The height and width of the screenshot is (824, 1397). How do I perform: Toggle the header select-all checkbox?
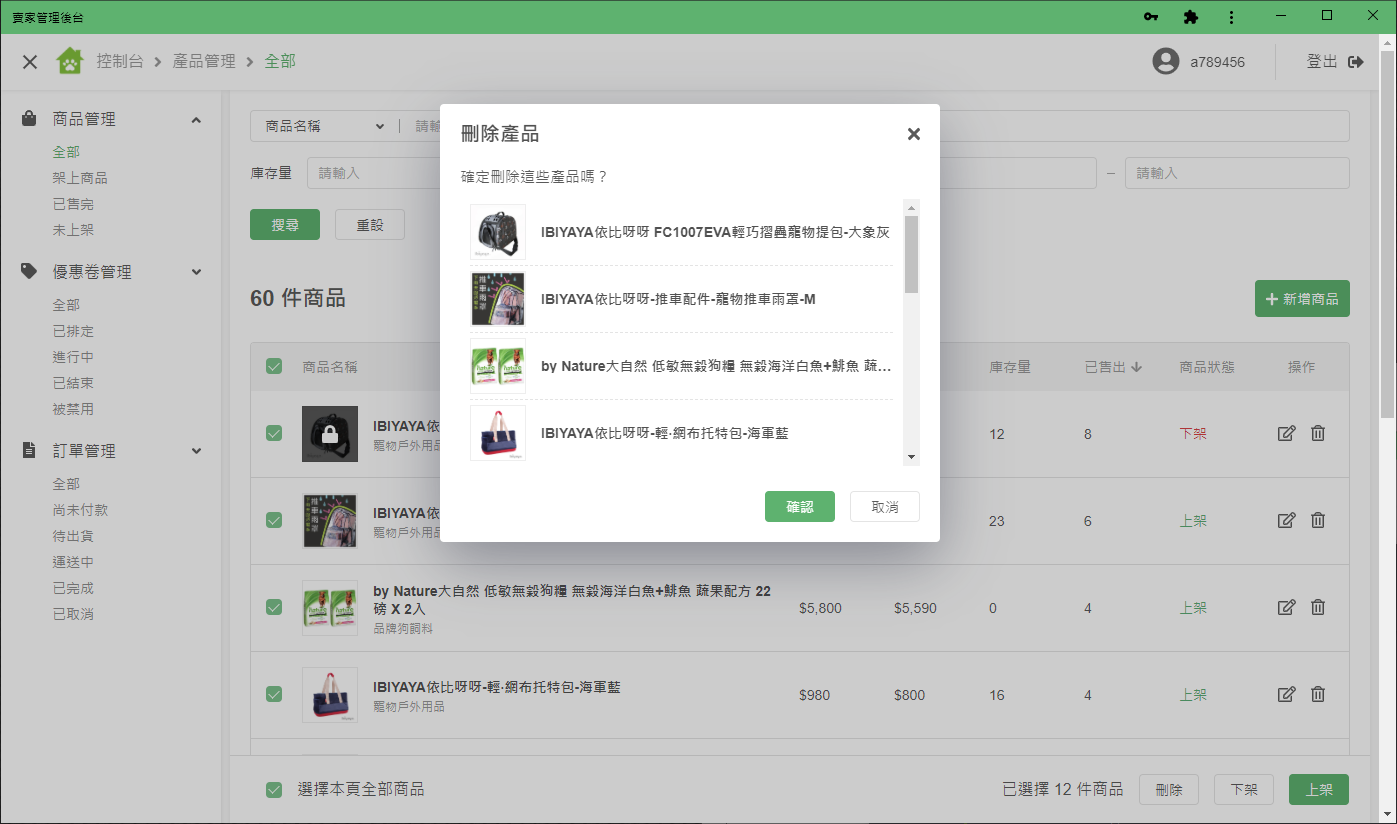[x=274, y=366]
